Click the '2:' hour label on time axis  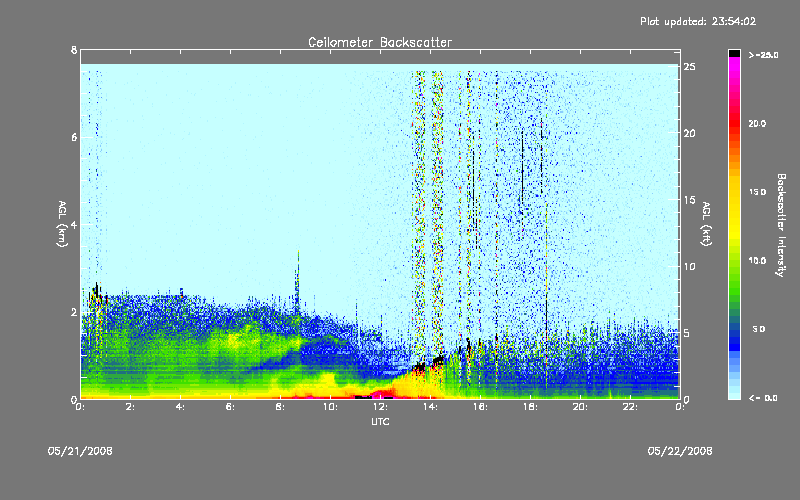pyautogui.click(x=131, y=407)
